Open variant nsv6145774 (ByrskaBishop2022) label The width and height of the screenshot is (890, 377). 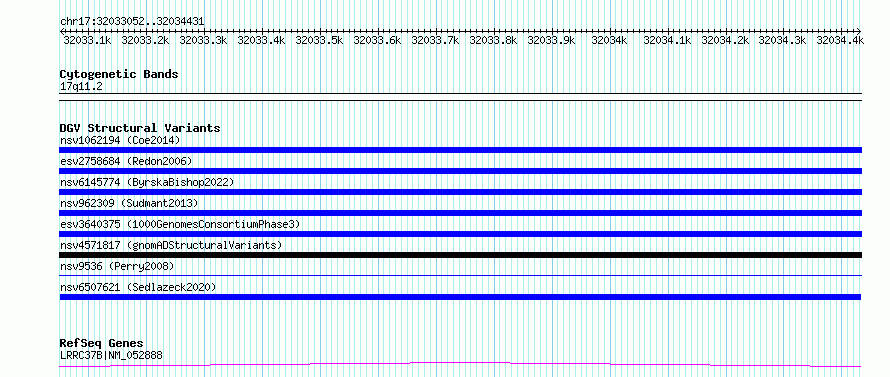[147, 182]
